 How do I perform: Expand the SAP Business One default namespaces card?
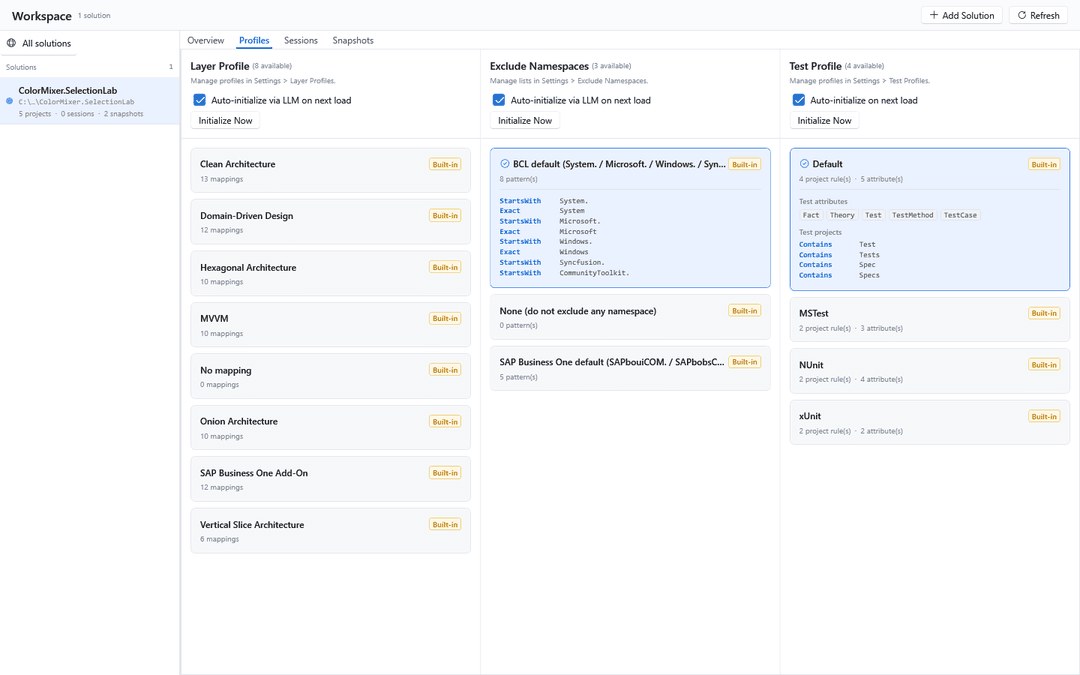click(x=630, y=368)
